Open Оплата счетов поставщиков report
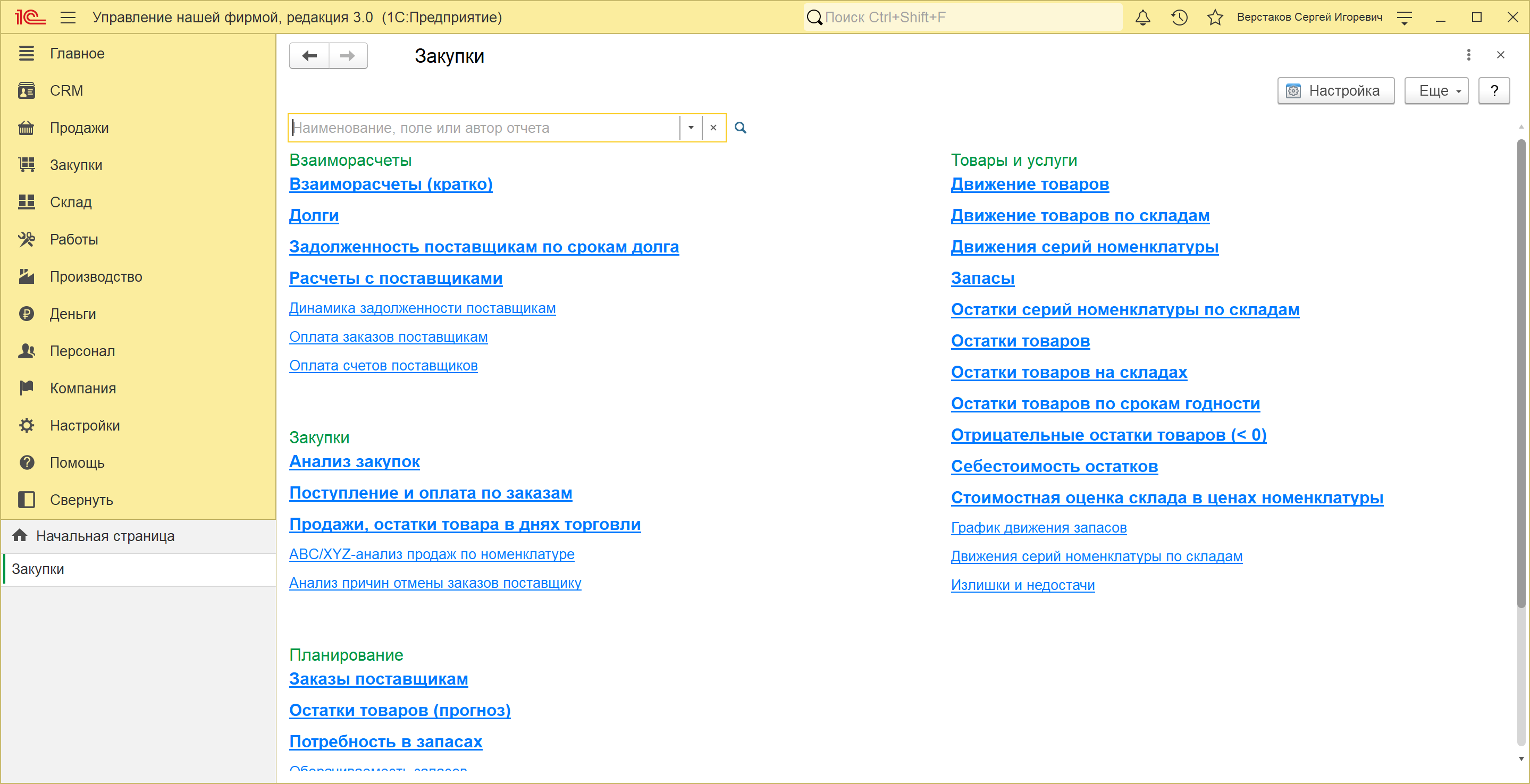The height and width of the screenshot is (784, 1530). (x=383, y=366)
